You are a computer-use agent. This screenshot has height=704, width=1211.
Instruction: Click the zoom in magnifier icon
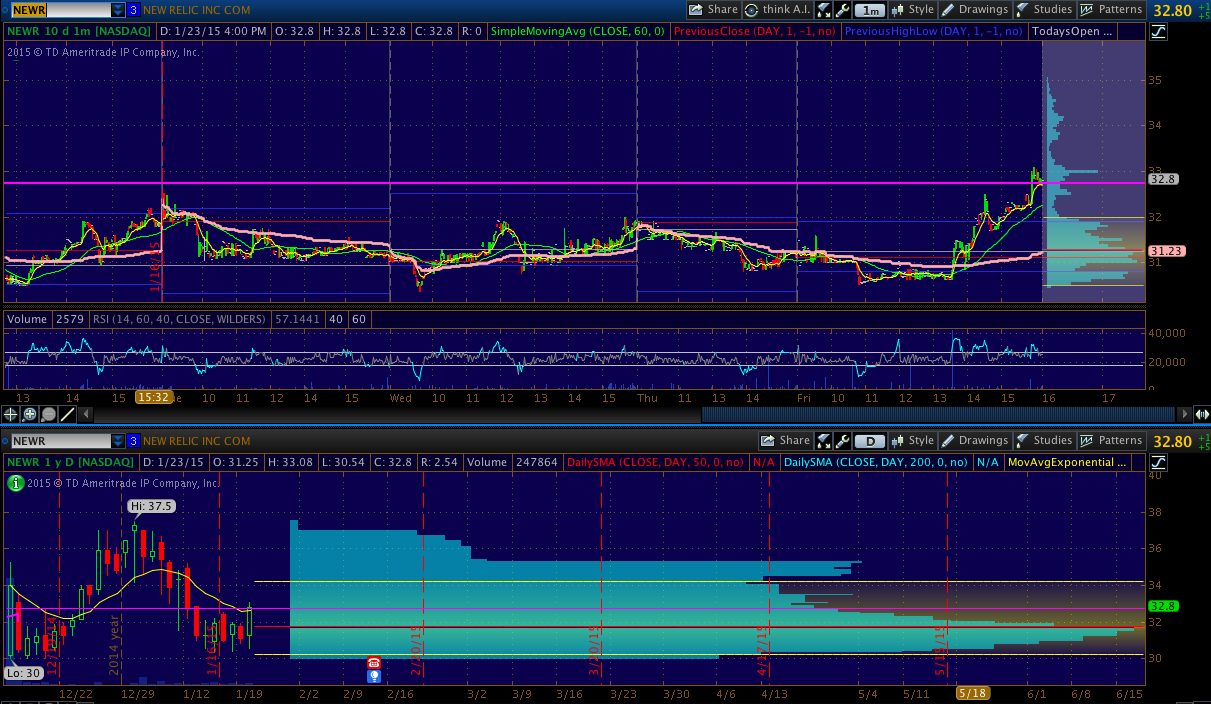[30, 414]
